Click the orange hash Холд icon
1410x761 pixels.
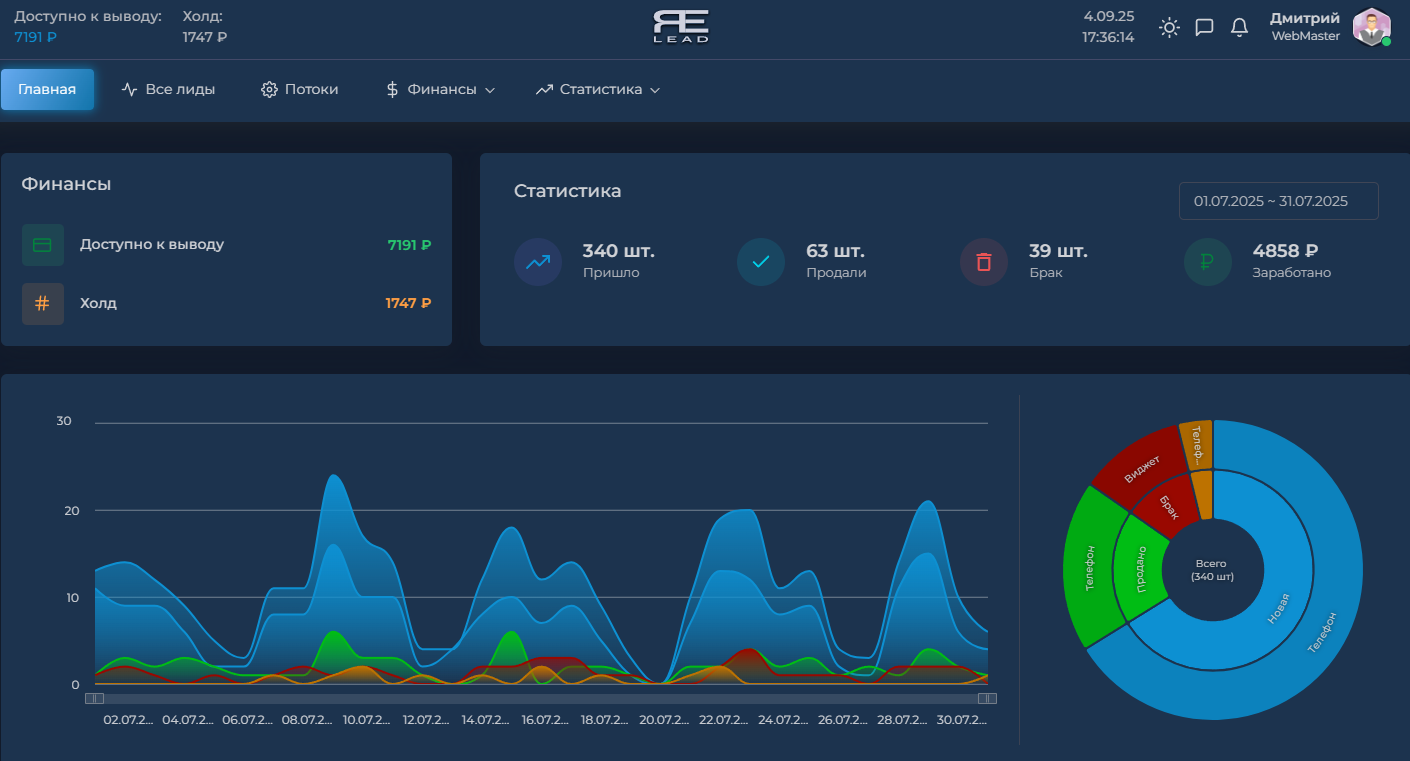tap(43, 304)
